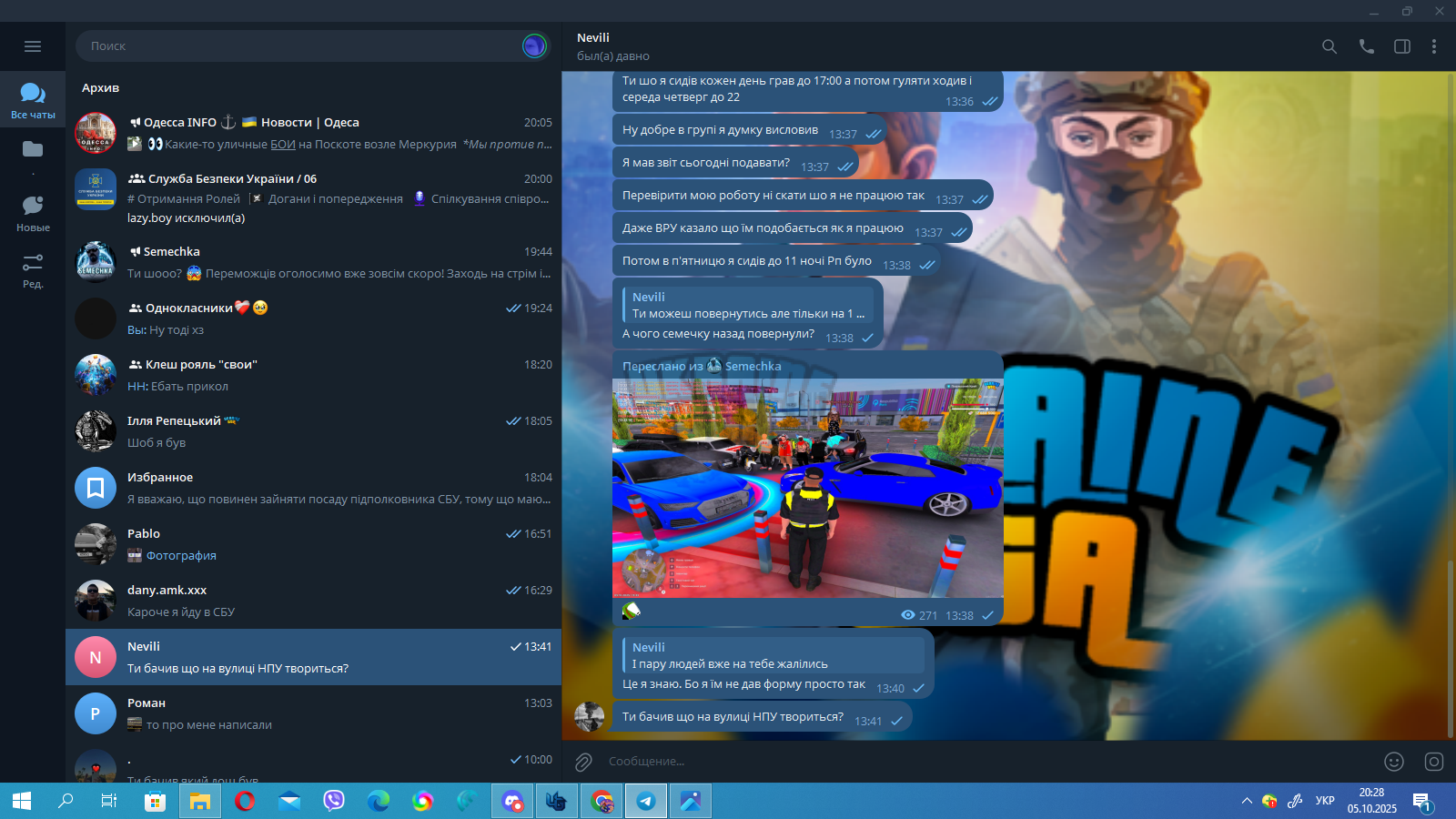Open the Одесса INFO channel

(x=313, y=133)
